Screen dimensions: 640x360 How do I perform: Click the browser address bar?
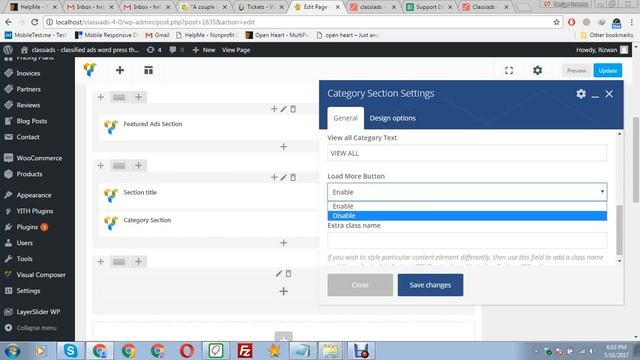[x=301, y=22]
